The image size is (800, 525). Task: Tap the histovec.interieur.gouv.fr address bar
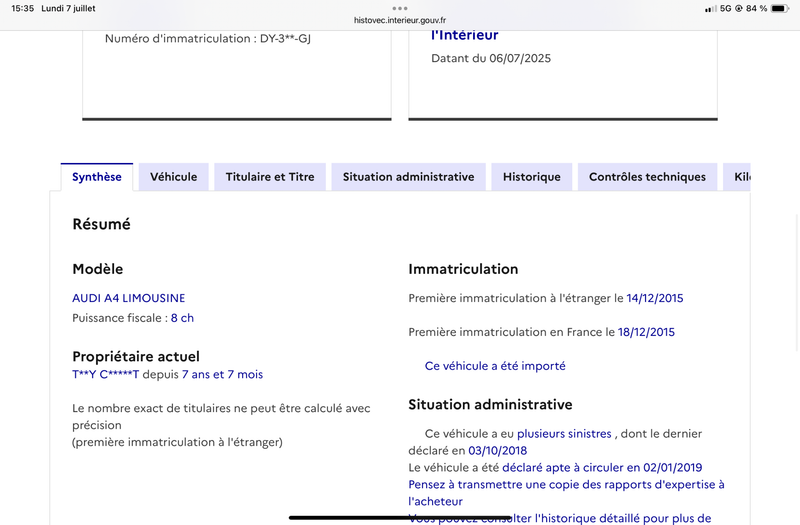click(x=399, y=20)
